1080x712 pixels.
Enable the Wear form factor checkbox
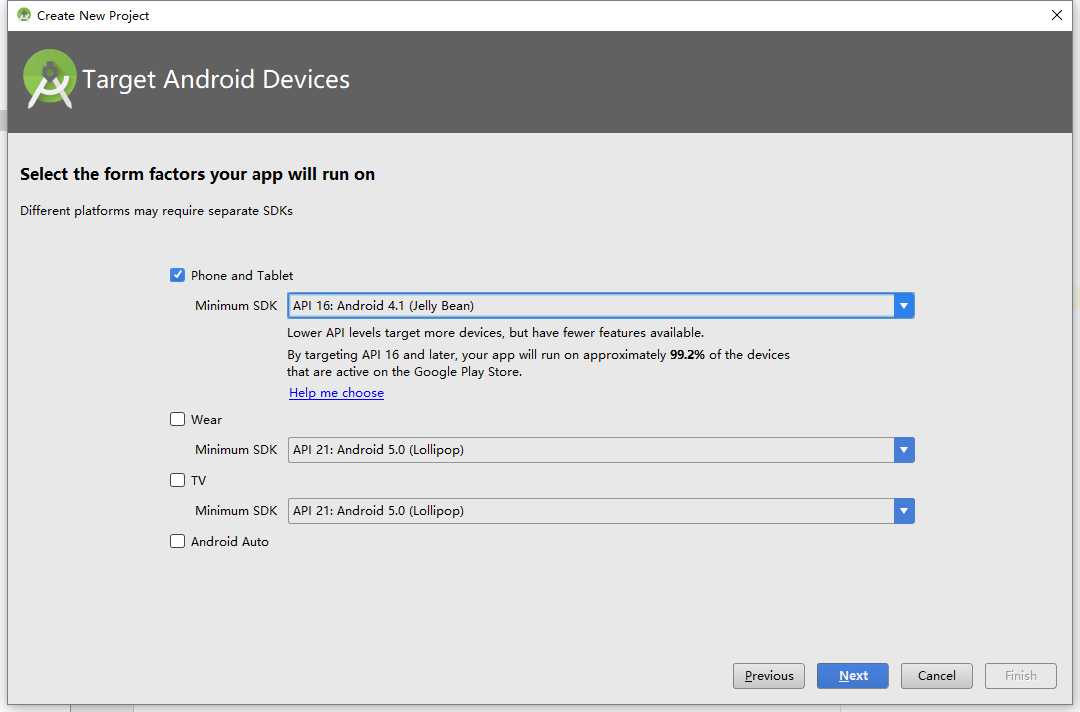178,419
